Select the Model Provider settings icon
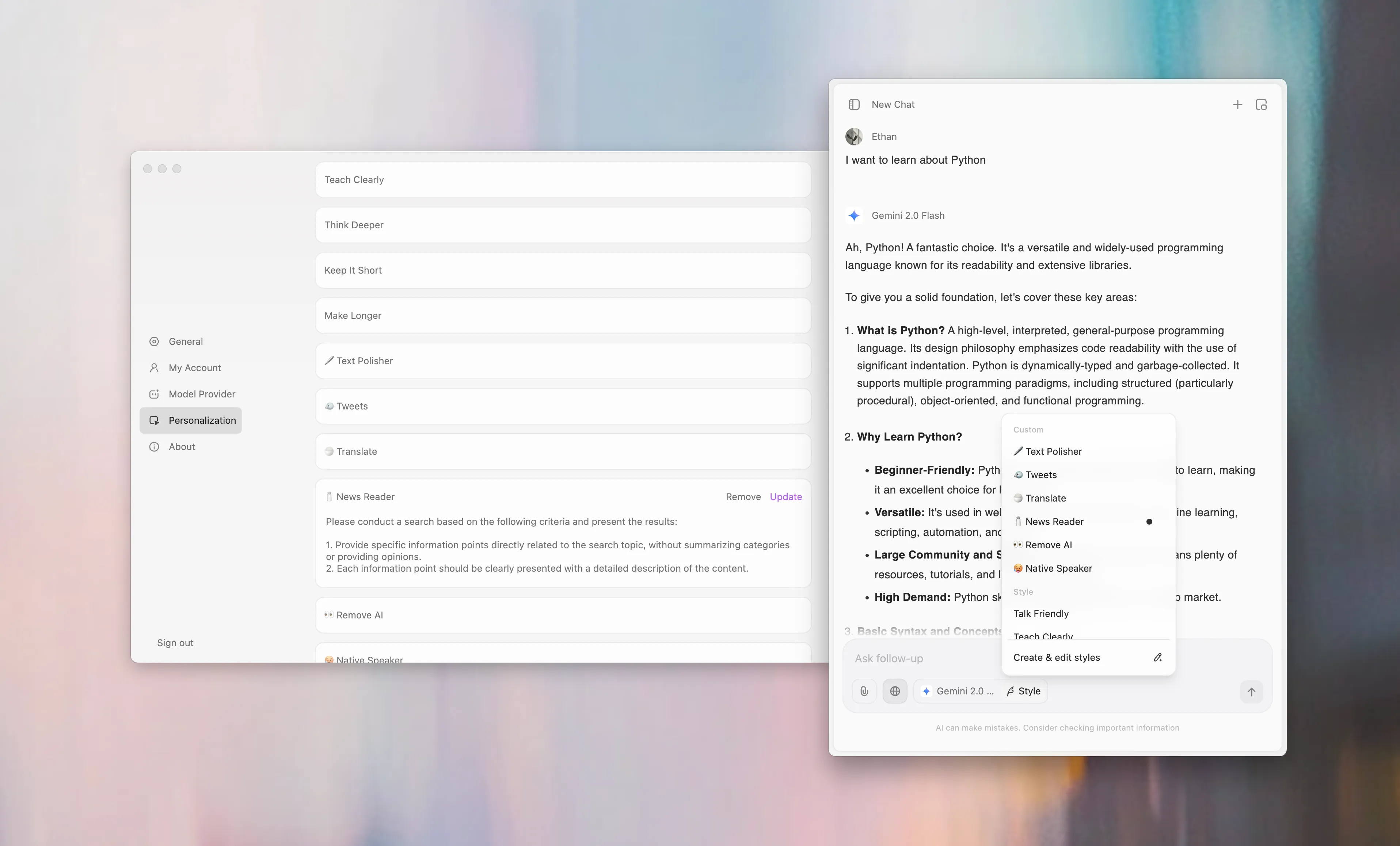This screenshot has width=1400, height=846. coord(155,394)
